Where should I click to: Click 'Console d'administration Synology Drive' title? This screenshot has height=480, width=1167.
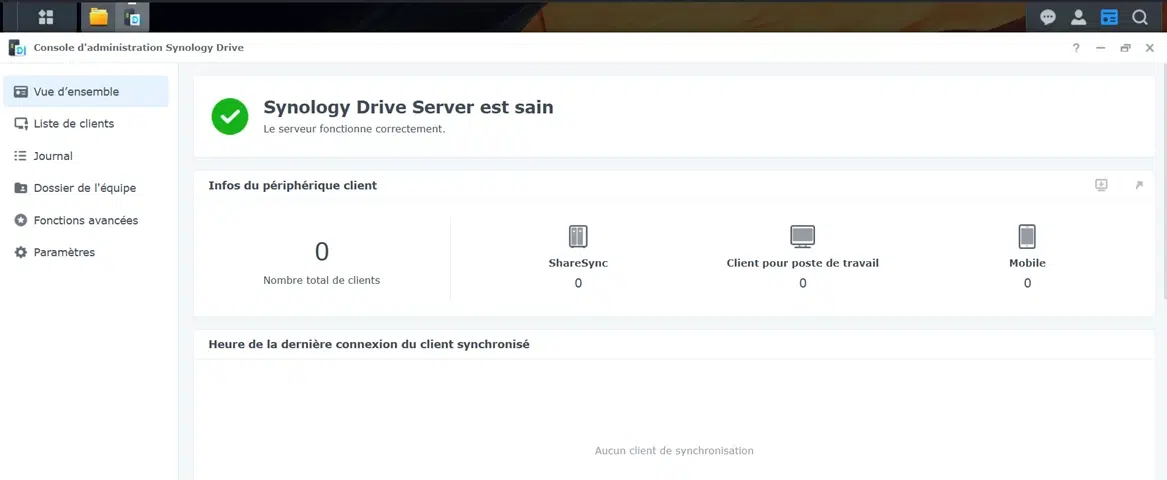138,48
